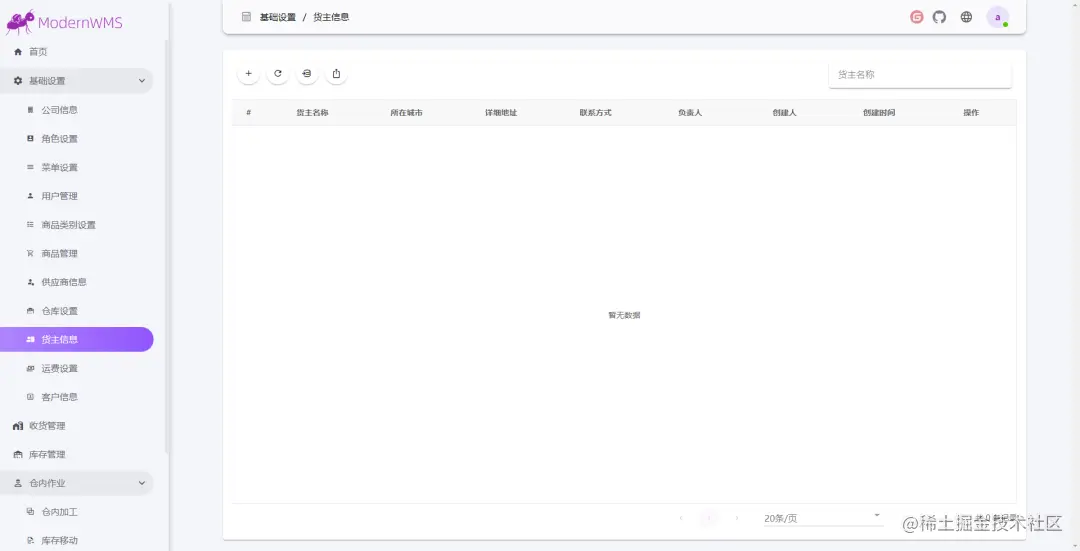Click the add new owner plus icon
Viewport: 1080px width, 551px height.
tap(249, 74)
